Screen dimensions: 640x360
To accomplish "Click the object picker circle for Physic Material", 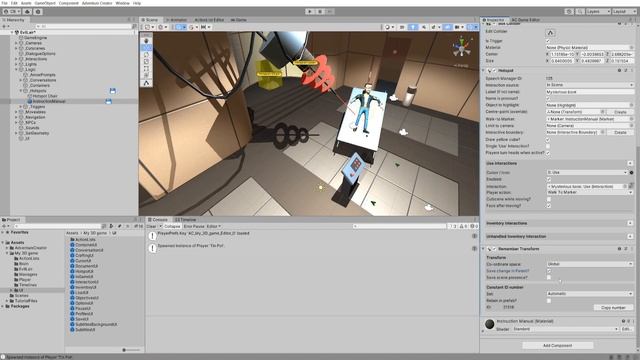I will point(631,47).
